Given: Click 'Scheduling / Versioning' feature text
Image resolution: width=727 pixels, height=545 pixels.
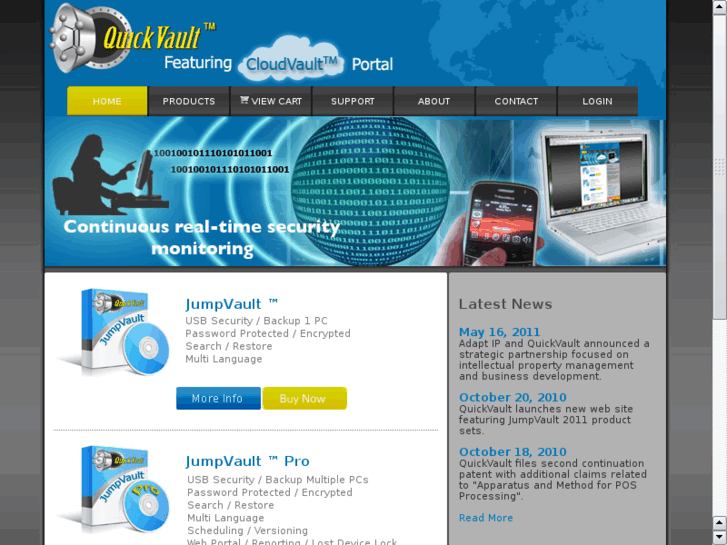Looking at the screenshot, I should click(248, 530).
